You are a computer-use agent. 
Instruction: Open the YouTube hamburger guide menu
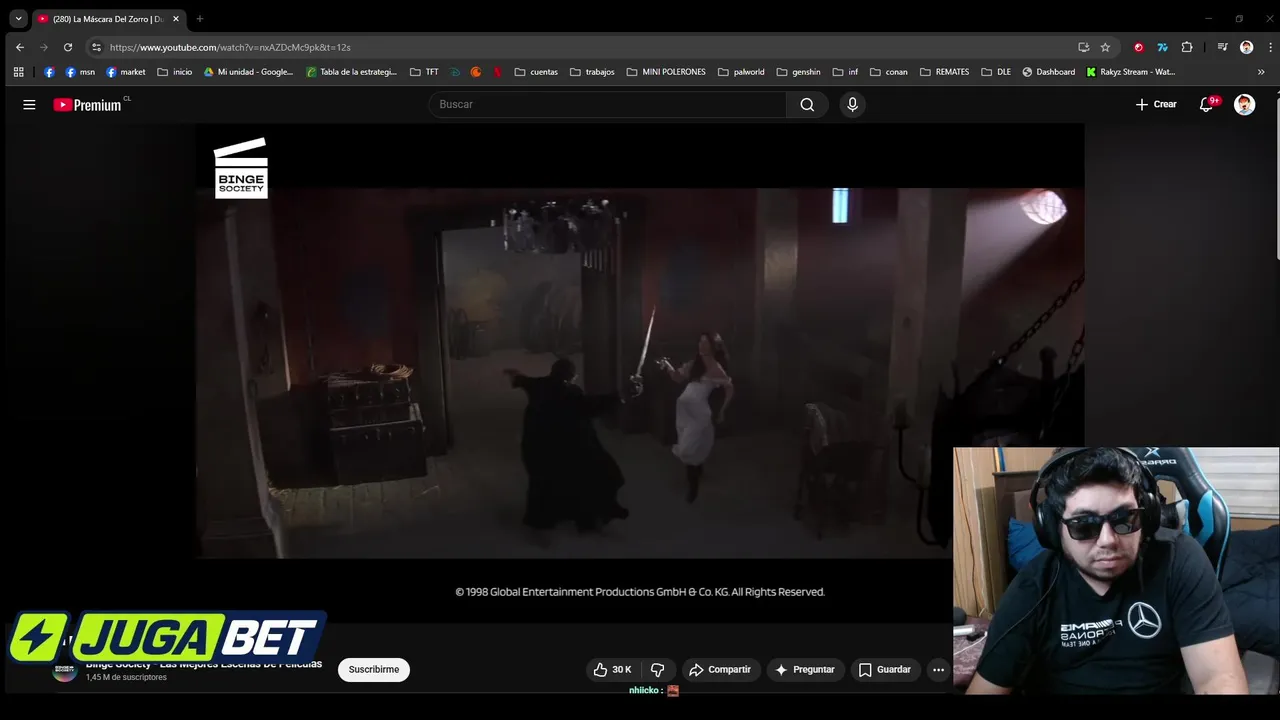[29, 104]
